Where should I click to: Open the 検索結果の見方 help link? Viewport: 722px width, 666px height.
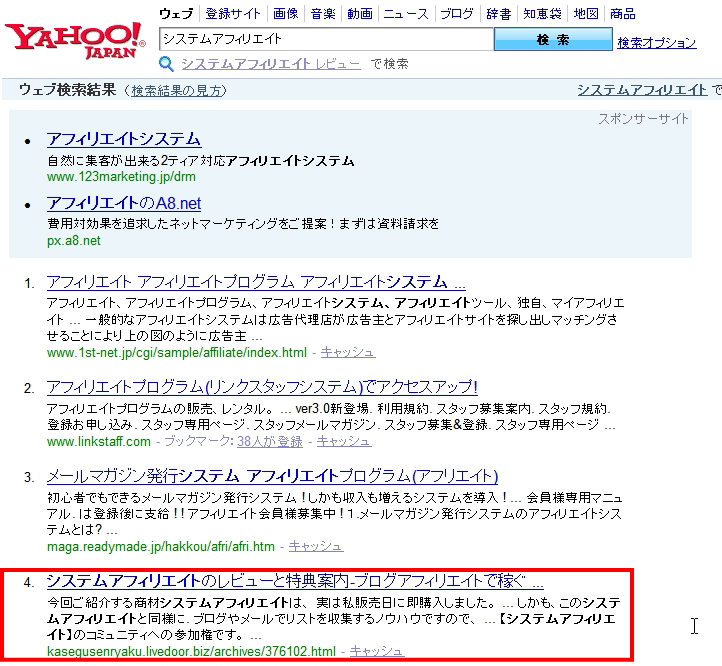click(176, 91)
